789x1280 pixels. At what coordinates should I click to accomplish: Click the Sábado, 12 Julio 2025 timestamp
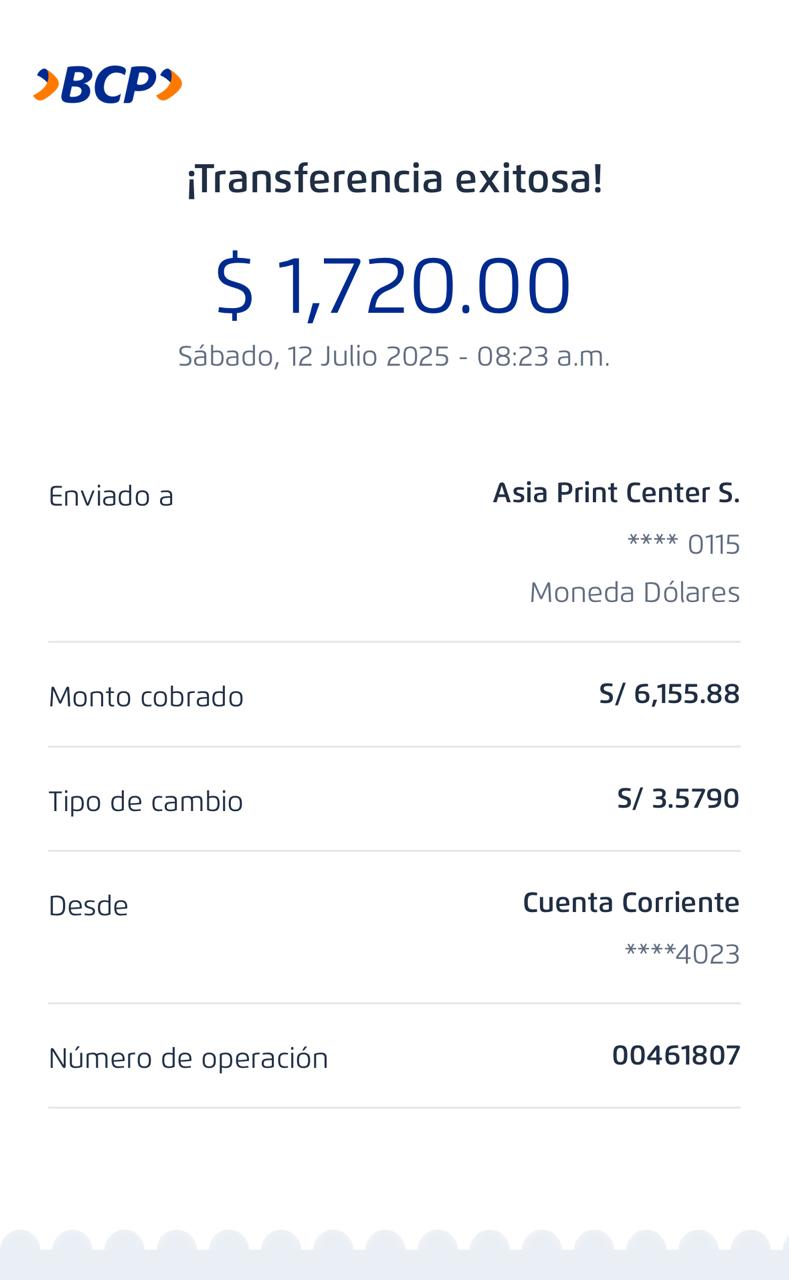click(x=393, y=356)
